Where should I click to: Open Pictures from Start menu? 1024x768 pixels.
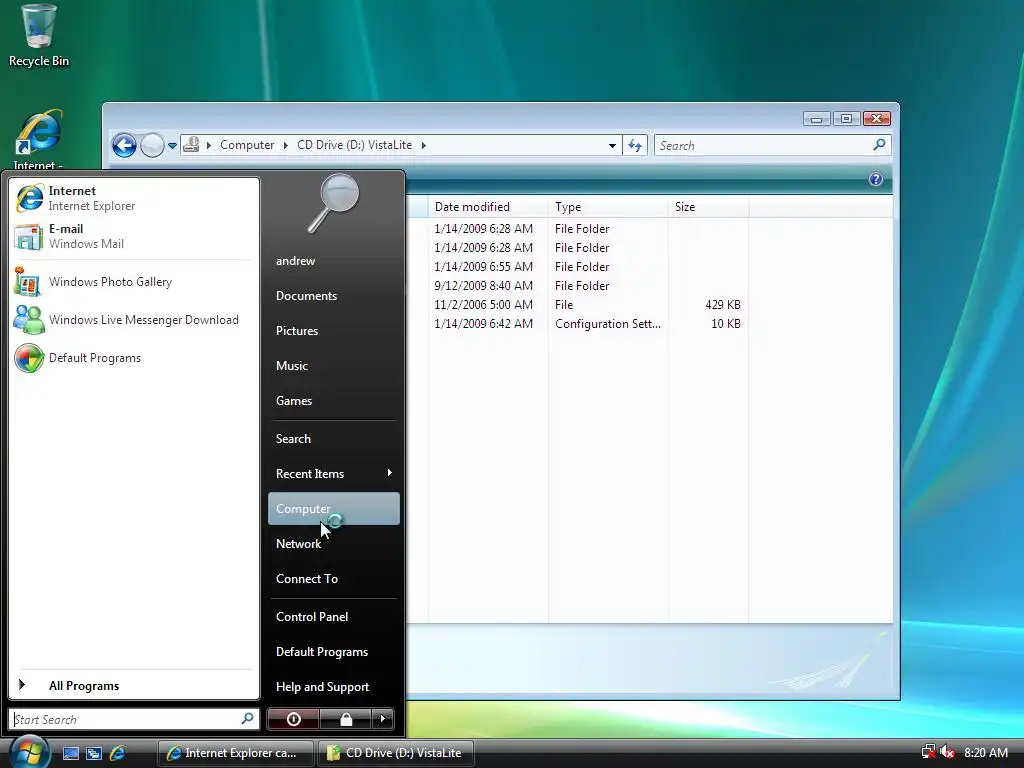click(x=334, y=330)
